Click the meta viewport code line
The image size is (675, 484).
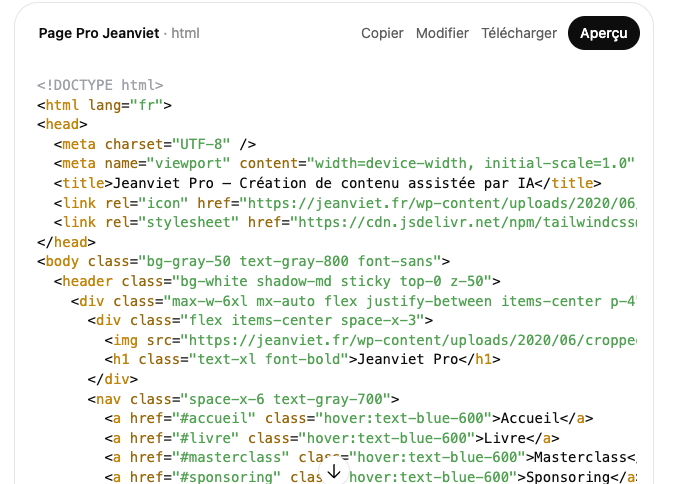(x=340, y=163)
